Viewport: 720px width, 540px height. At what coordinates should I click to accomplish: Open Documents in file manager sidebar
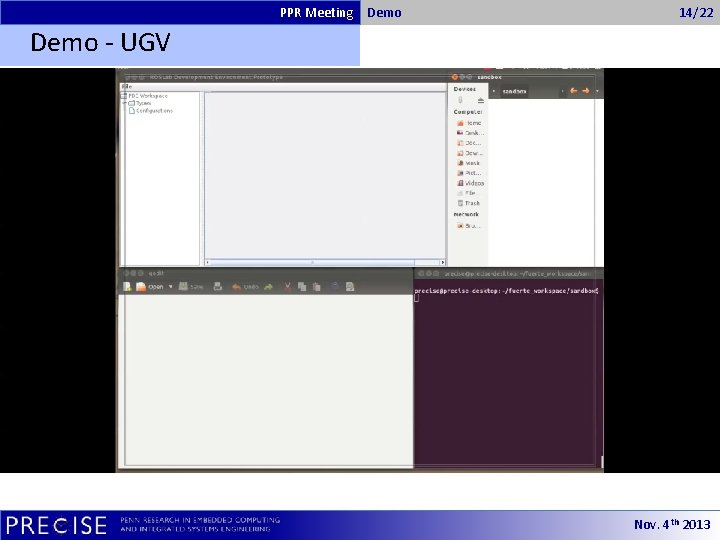coord(469,143)
